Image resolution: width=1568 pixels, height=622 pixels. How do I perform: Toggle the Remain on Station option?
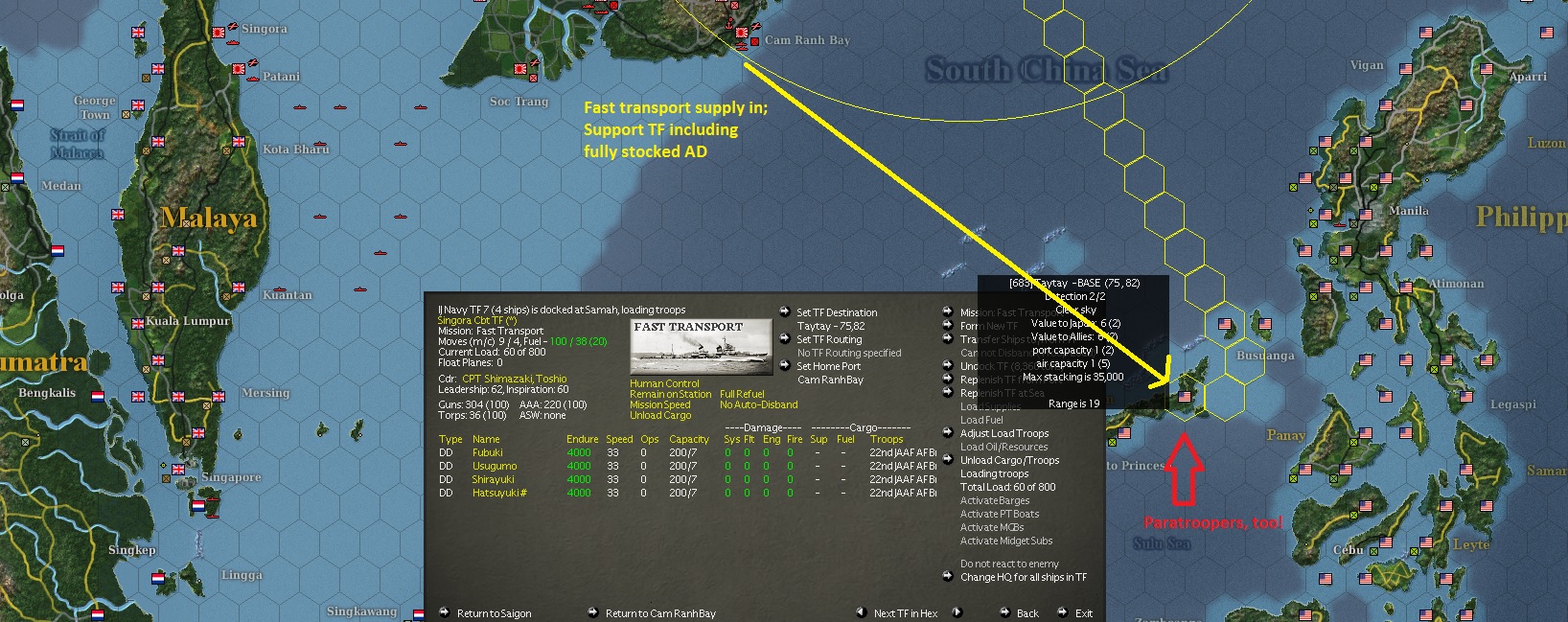point(670,394)
